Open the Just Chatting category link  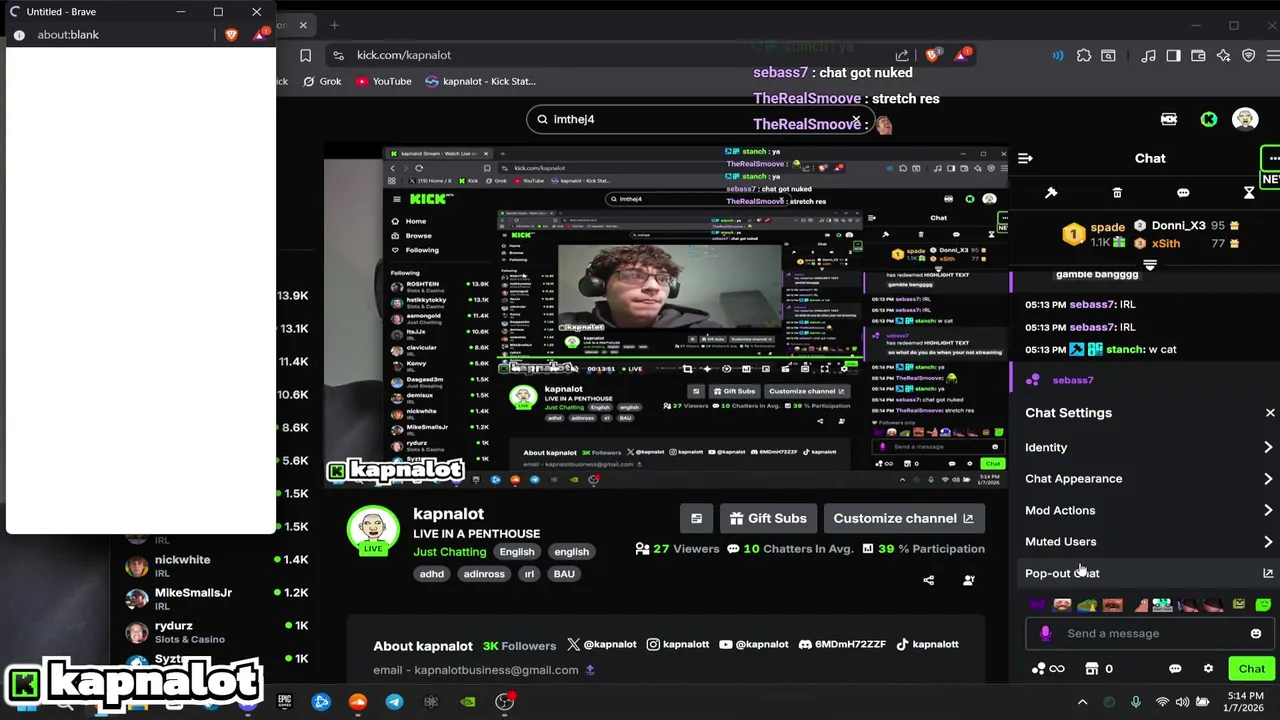point(450,551)
